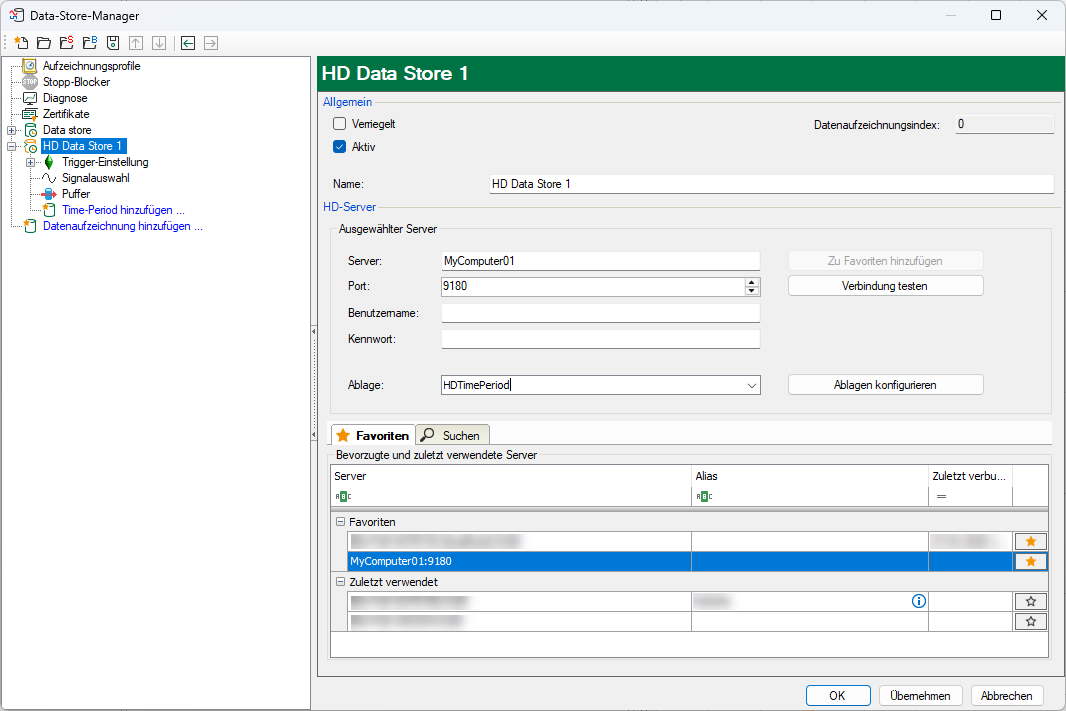This screenshot has width=1066, height=711.
Task: Select the Diagnose tree entry
Action: coord(64,98)
